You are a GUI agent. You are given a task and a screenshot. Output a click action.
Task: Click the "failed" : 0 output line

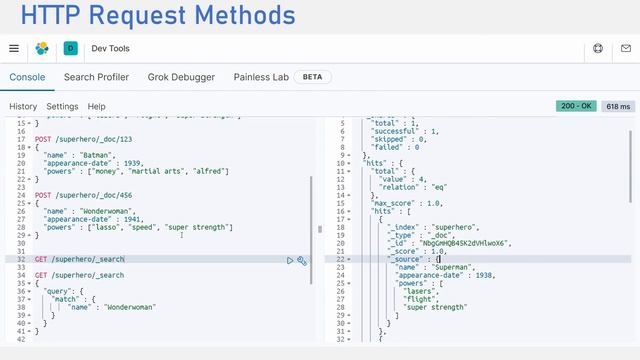[395, 147]
